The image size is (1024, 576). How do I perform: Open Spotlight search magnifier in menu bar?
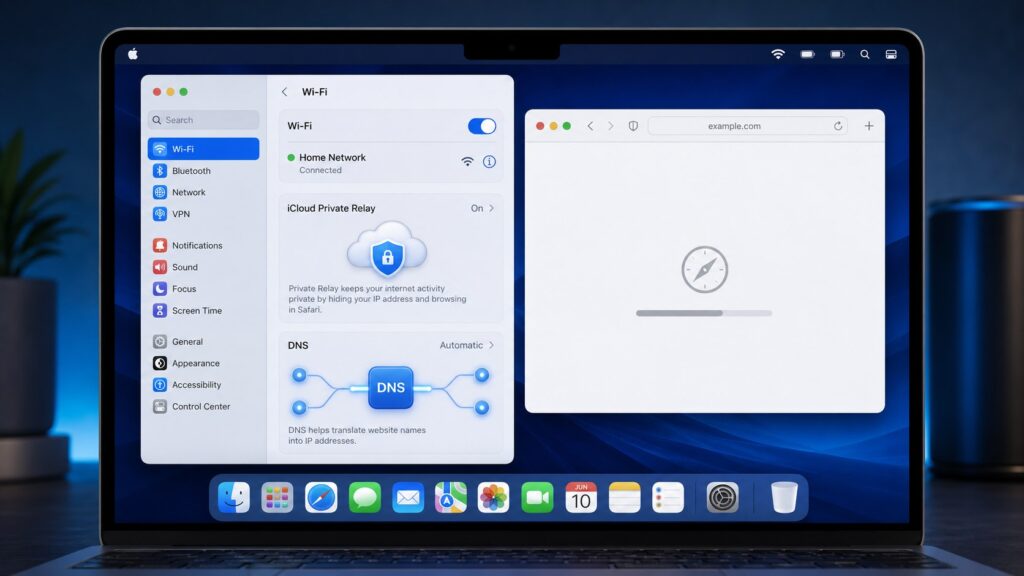click(865, 54)
